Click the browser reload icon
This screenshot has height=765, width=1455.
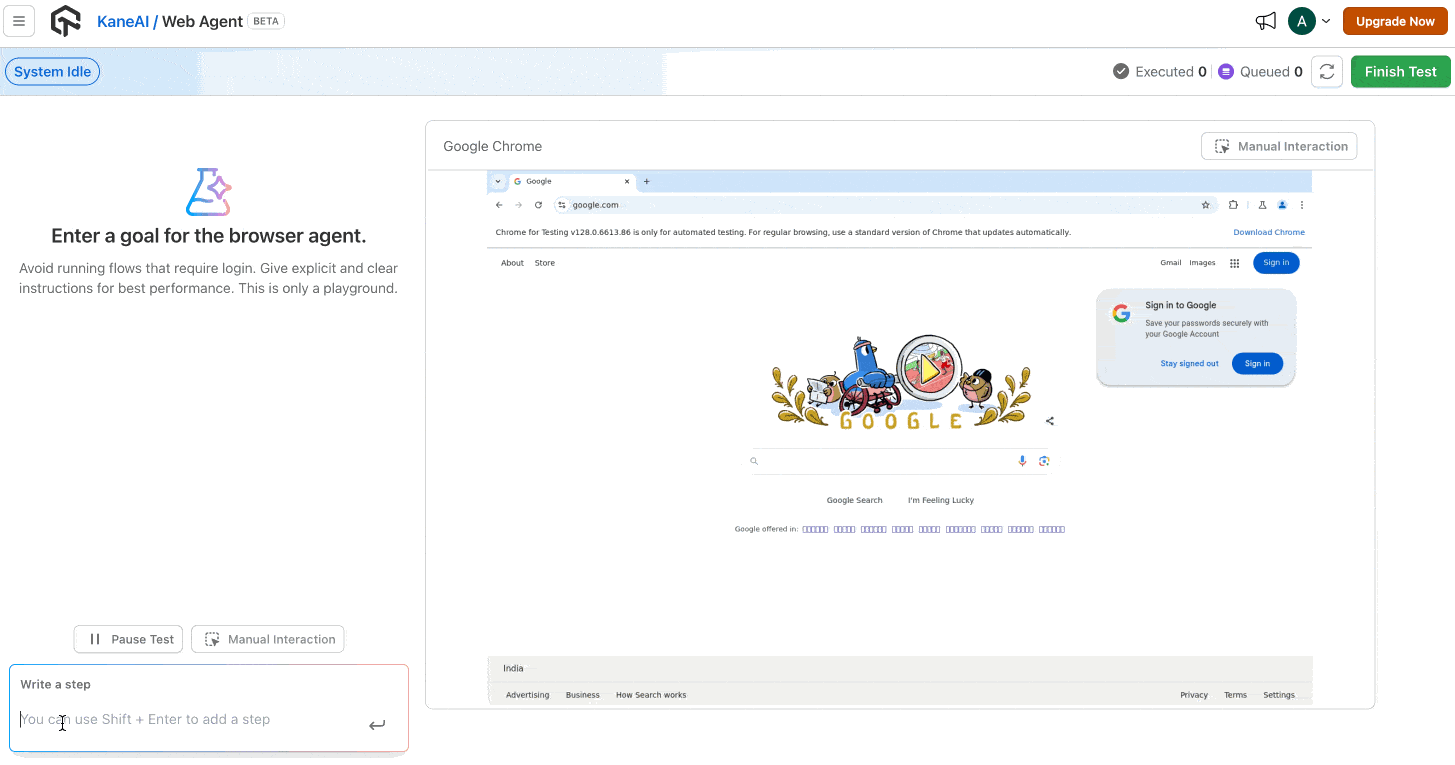coord(538,205)
